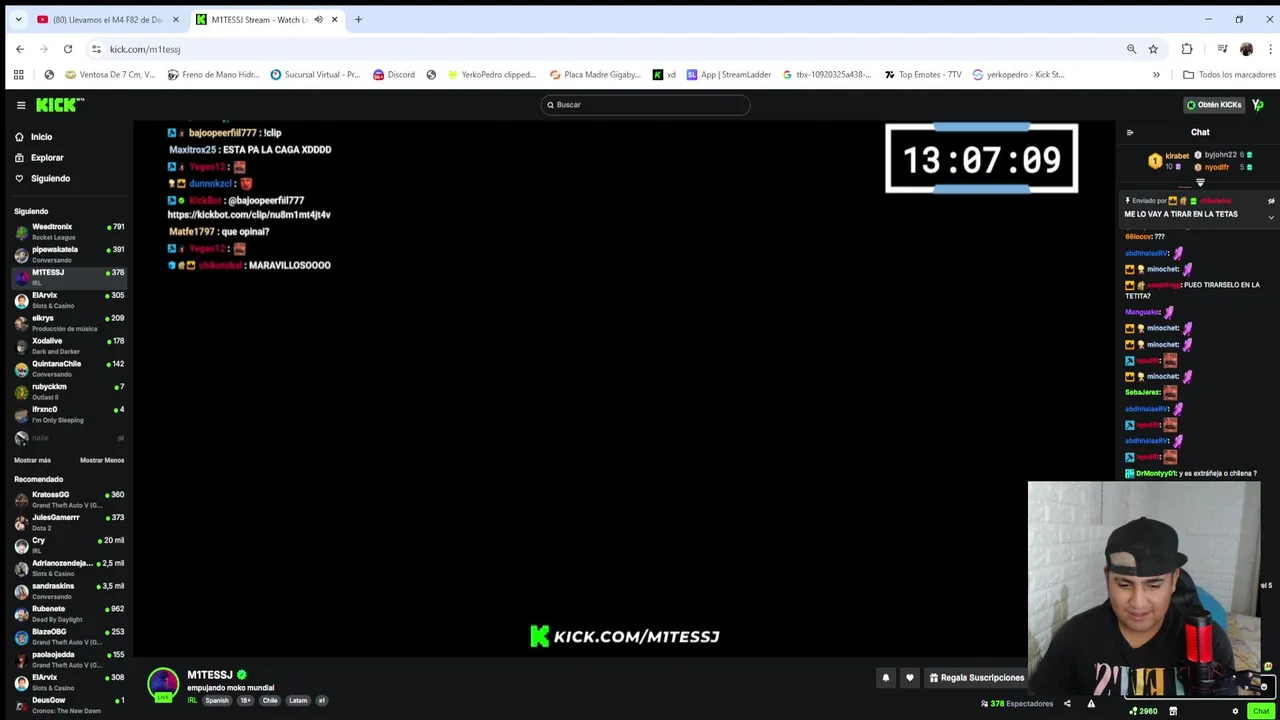
Task: Open JulesGamerrr recommended channel
Action: pyautogui.click(x=69, y=522)
